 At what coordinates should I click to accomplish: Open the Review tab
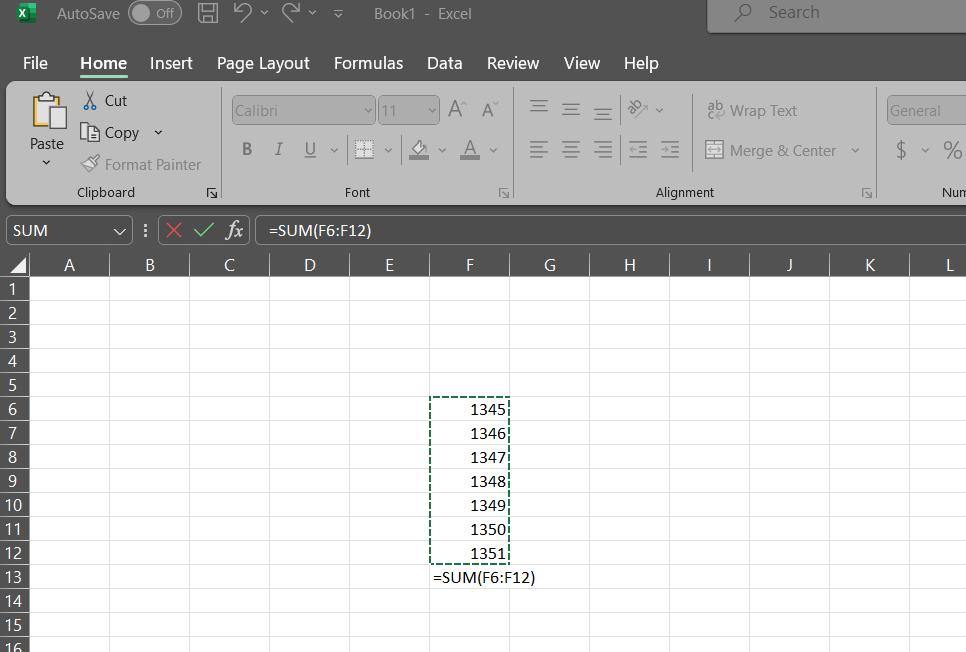[x=513, y=63]
